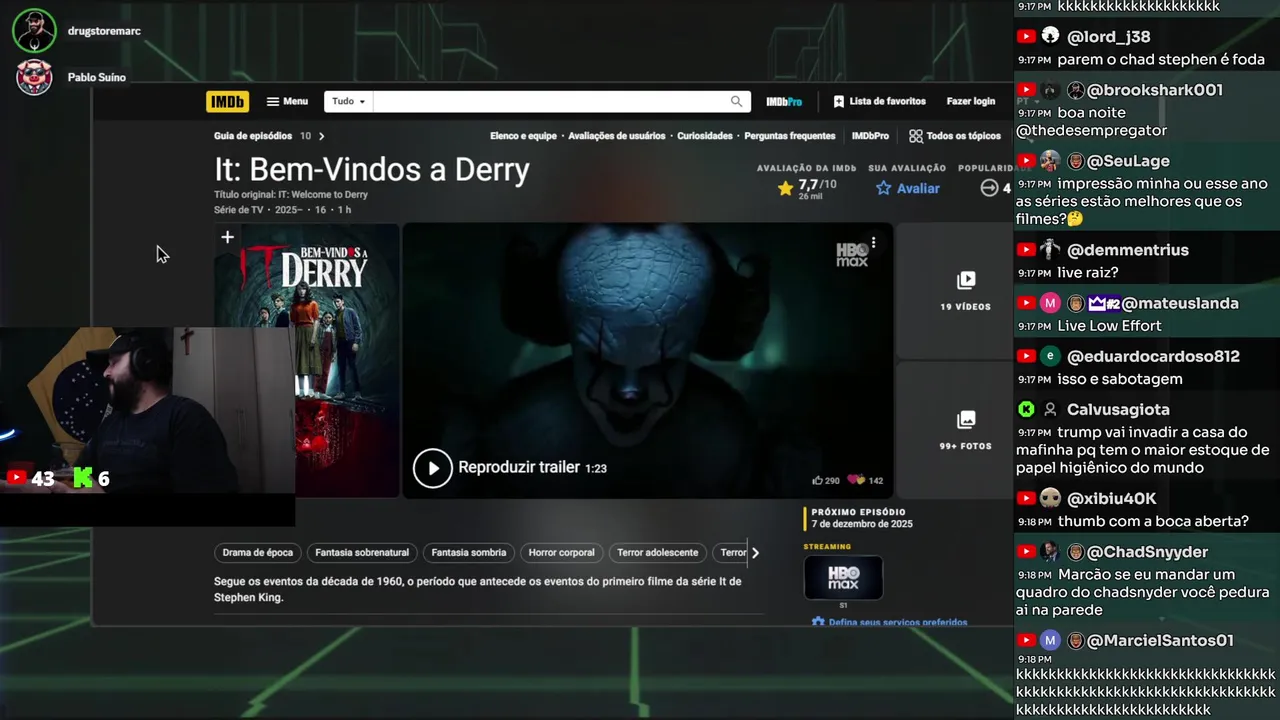Open Curiosidades section

pos(705,136)
